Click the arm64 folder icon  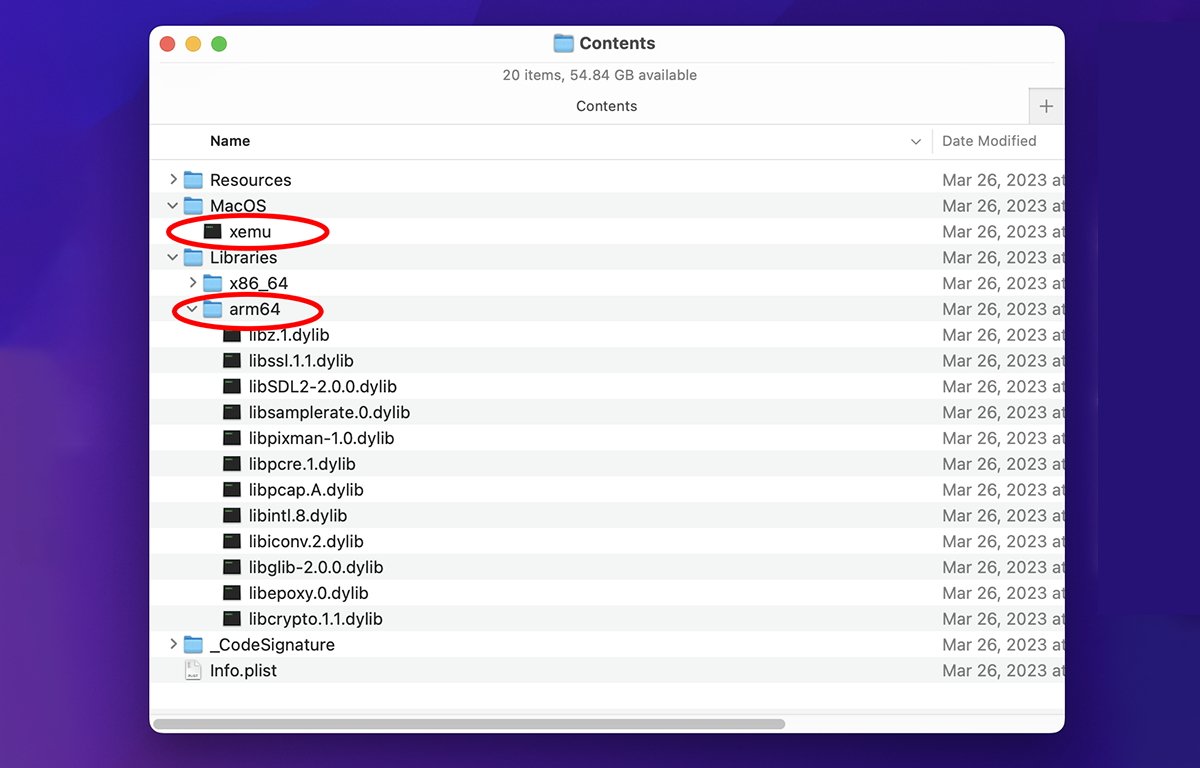(x=212, y=309)
